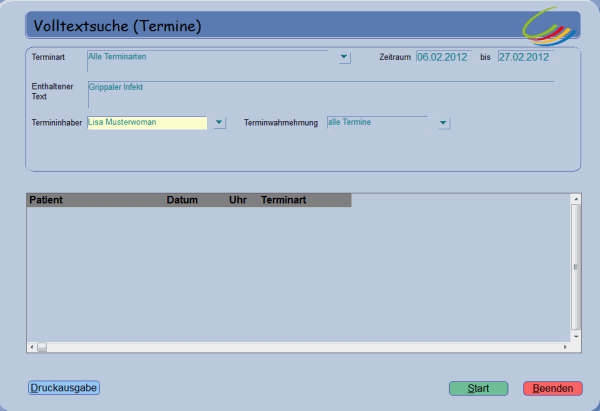
Task: Click the horizontal scrollbar thumb
Action: 42,347
